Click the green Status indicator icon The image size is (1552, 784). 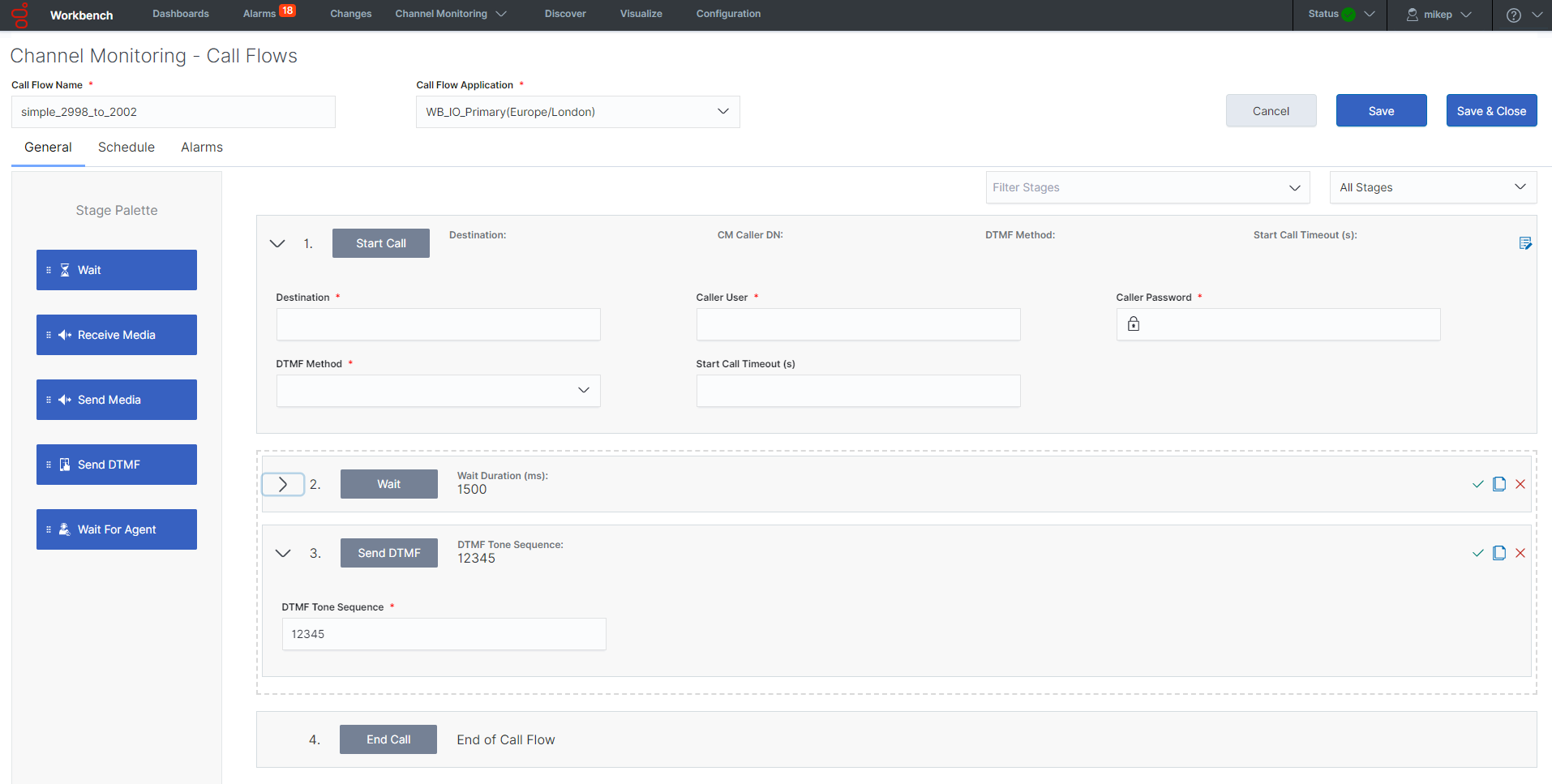[x=1347, y=14]
